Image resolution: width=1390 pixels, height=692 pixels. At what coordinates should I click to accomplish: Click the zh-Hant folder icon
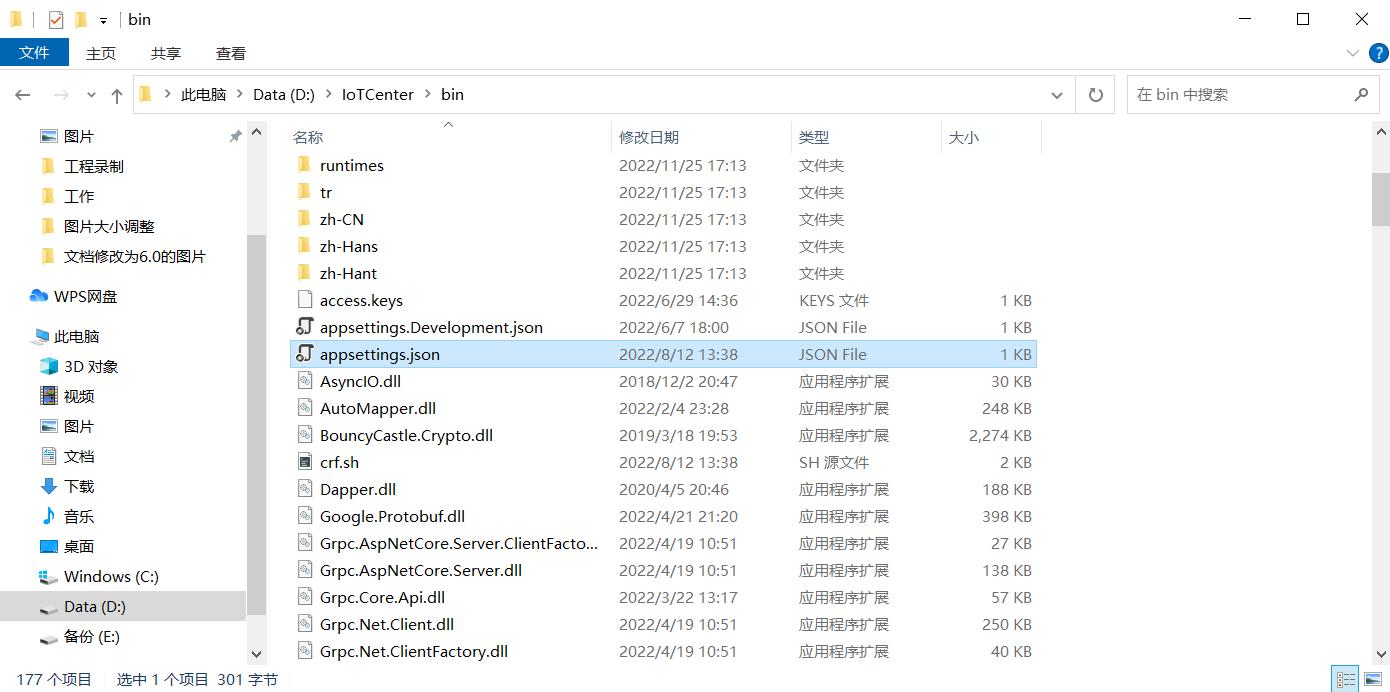(305, 272)
